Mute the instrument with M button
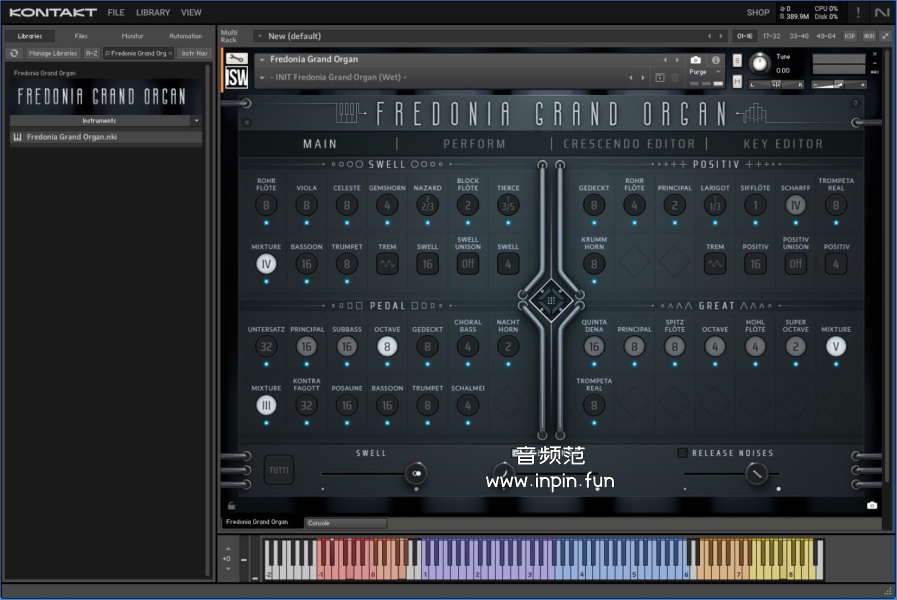This screenshot has height=600, width=897. click(x=738, y=80)
